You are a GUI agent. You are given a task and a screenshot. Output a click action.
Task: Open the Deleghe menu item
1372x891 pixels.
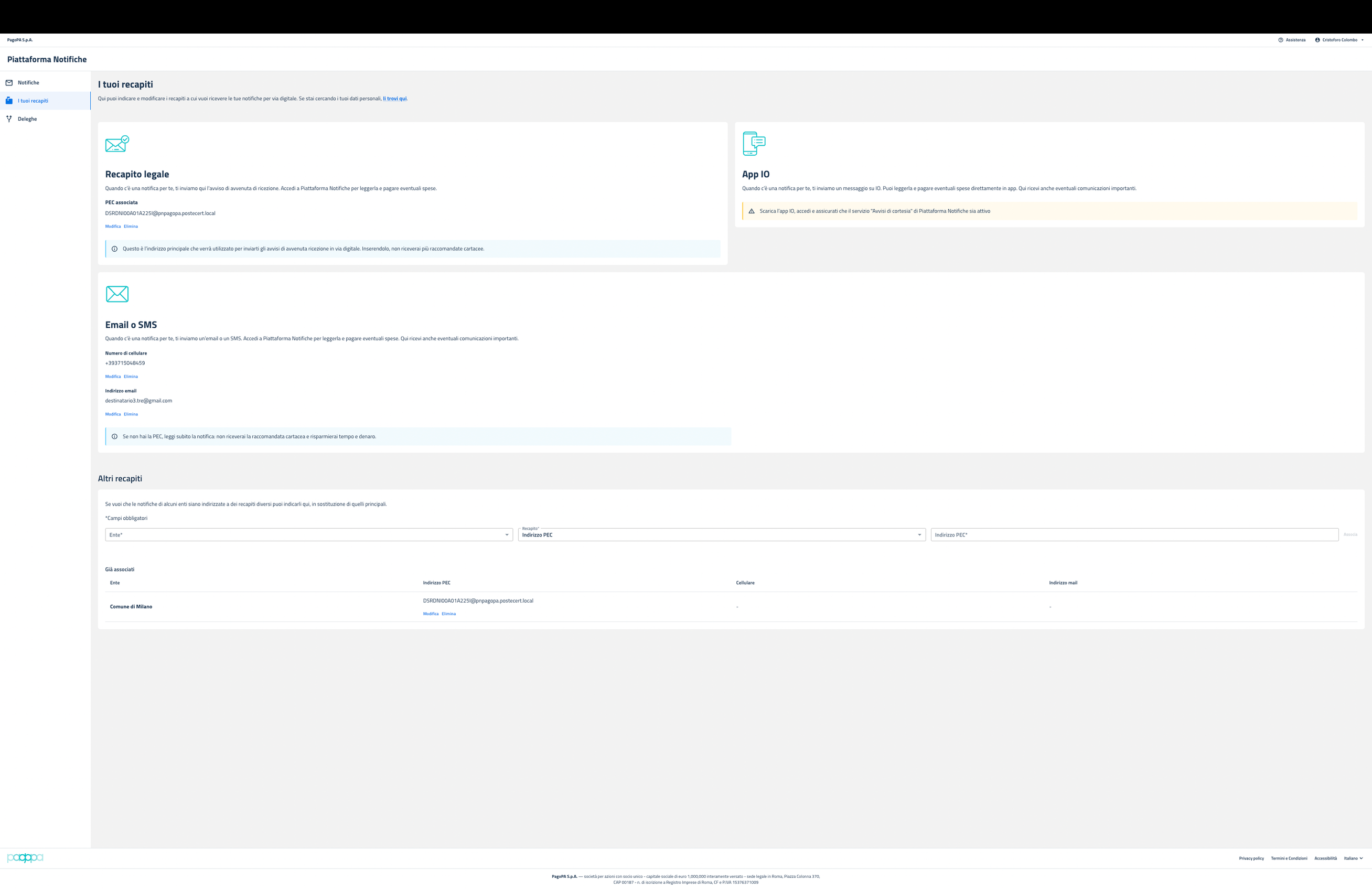coord(27,119)
